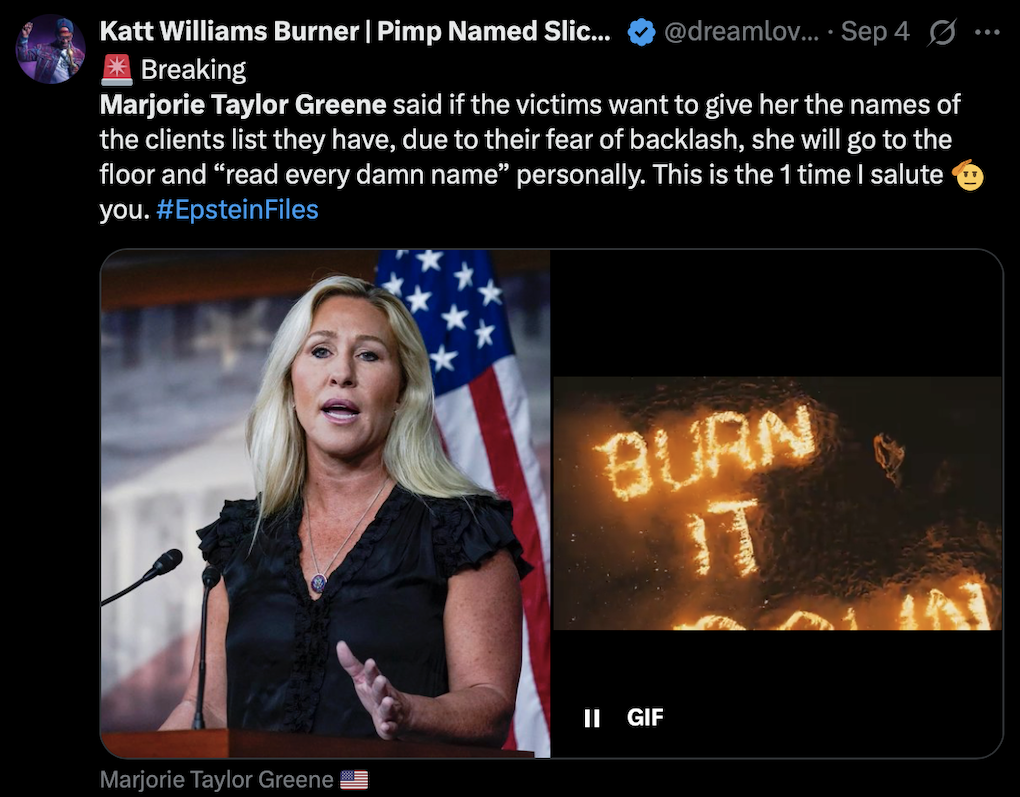Click the GIF label badge
1020x797 pixels.
click(x=645, y=717)
